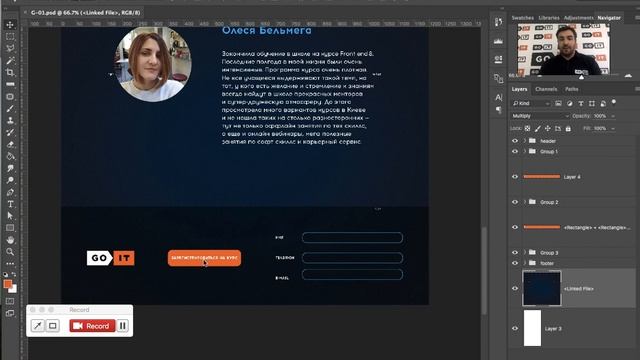
Task: Expand the footer group
Action: click(x=525, y=263)
